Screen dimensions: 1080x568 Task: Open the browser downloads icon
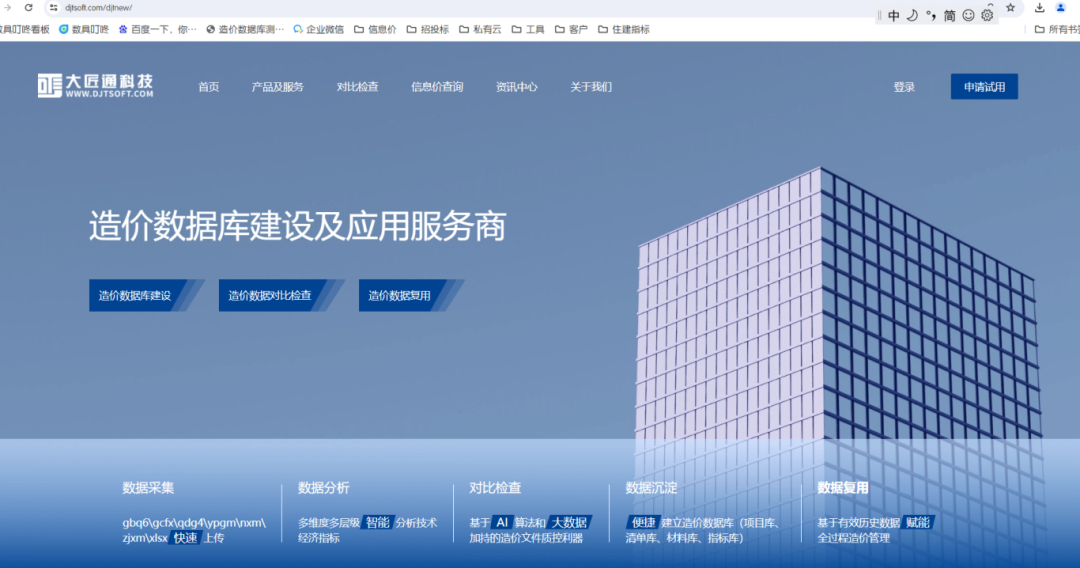(x=1039, y=8)
